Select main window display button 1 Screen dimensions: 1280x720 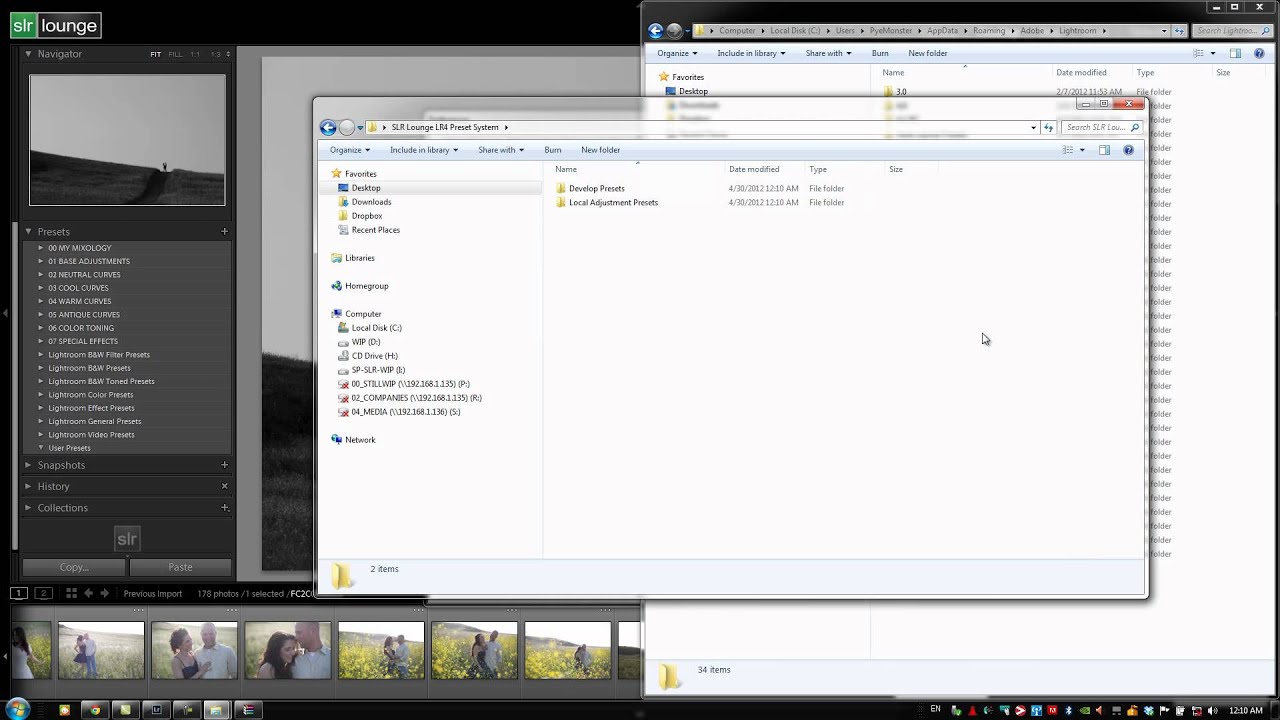coord(18,593)
